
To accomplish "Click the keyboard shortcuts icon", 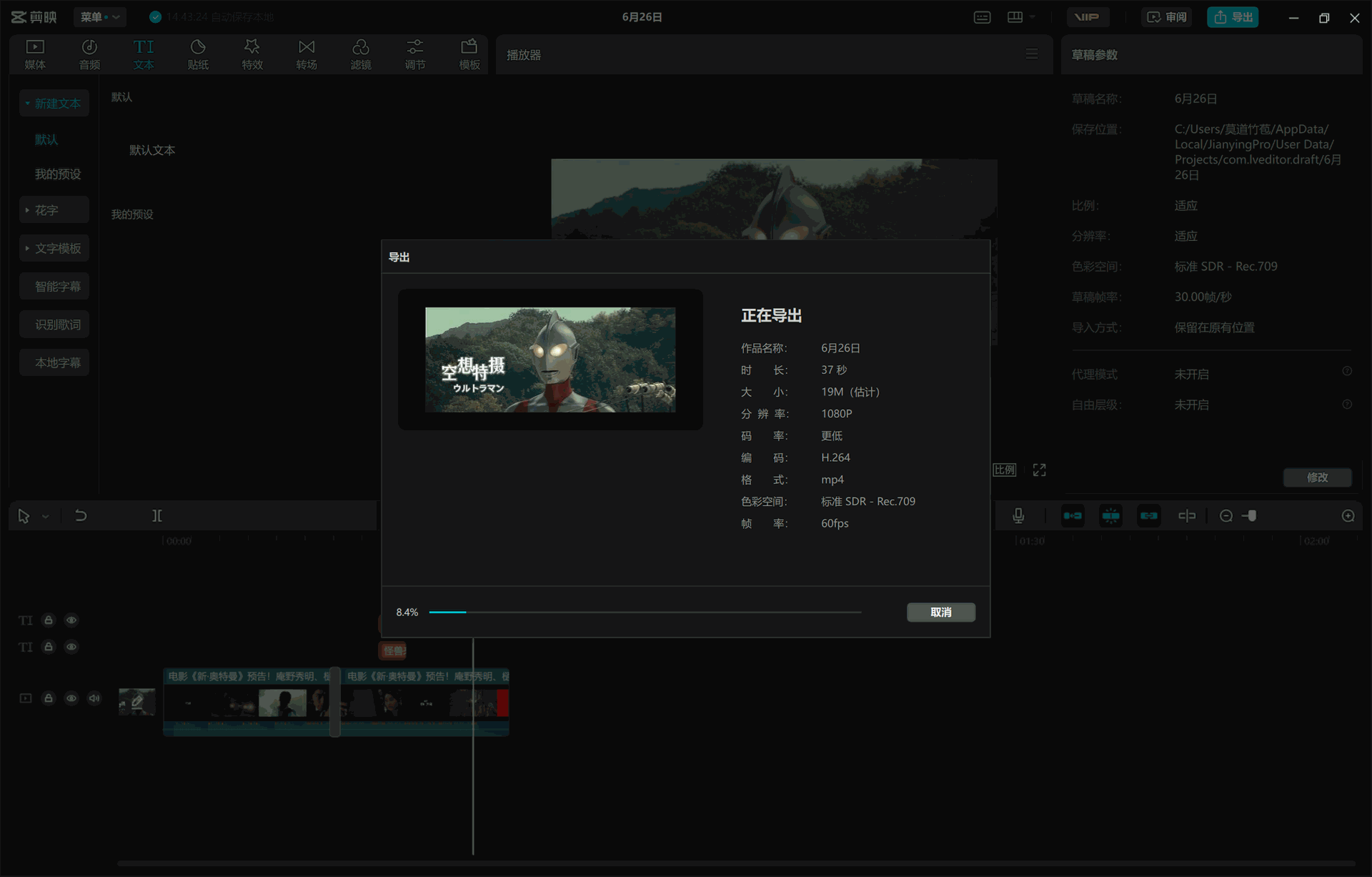I will (982, 17).
